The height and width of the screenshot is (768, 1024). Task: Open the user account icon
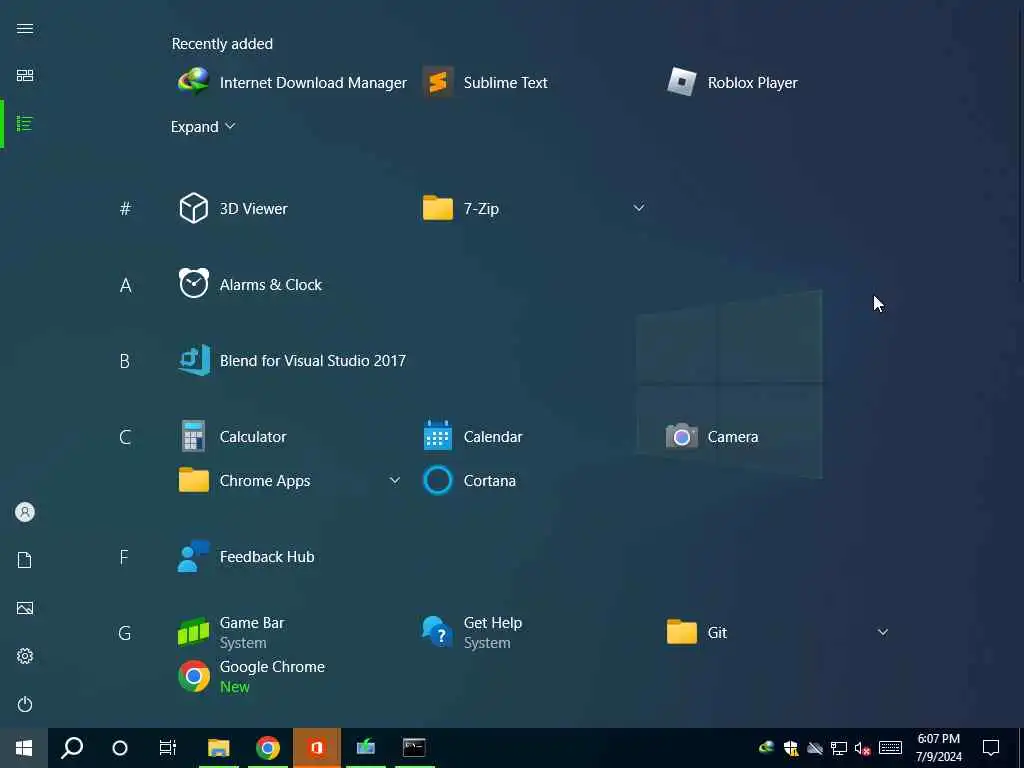pos(25,512)
